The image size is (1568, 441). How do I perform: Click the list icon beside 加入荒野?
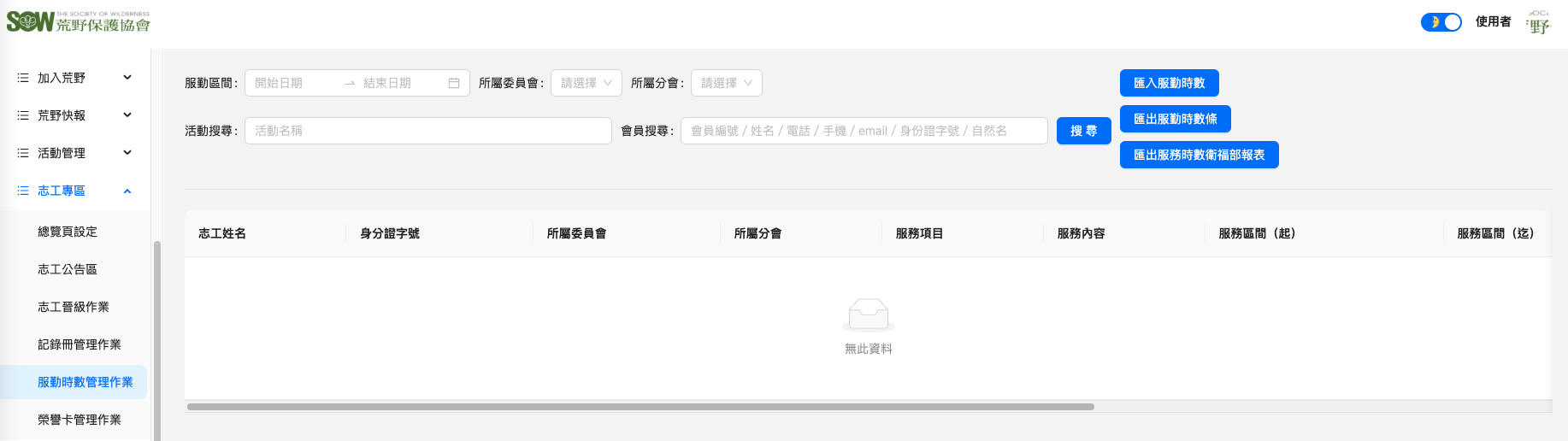pyautogui.click(x=23, y=78)
